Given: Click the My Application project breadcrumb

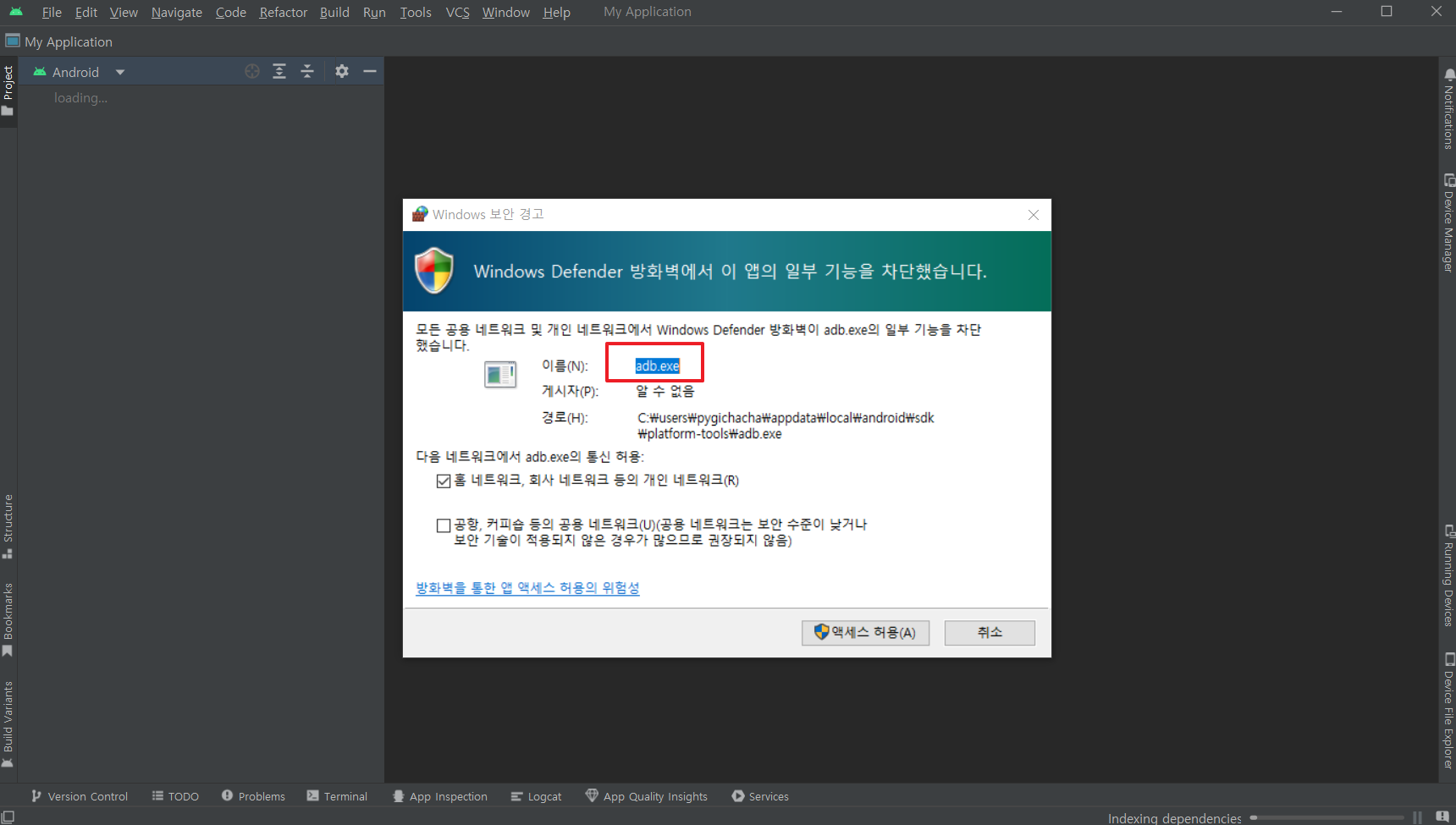Looking at the screenshot, I should coord(59,41).
